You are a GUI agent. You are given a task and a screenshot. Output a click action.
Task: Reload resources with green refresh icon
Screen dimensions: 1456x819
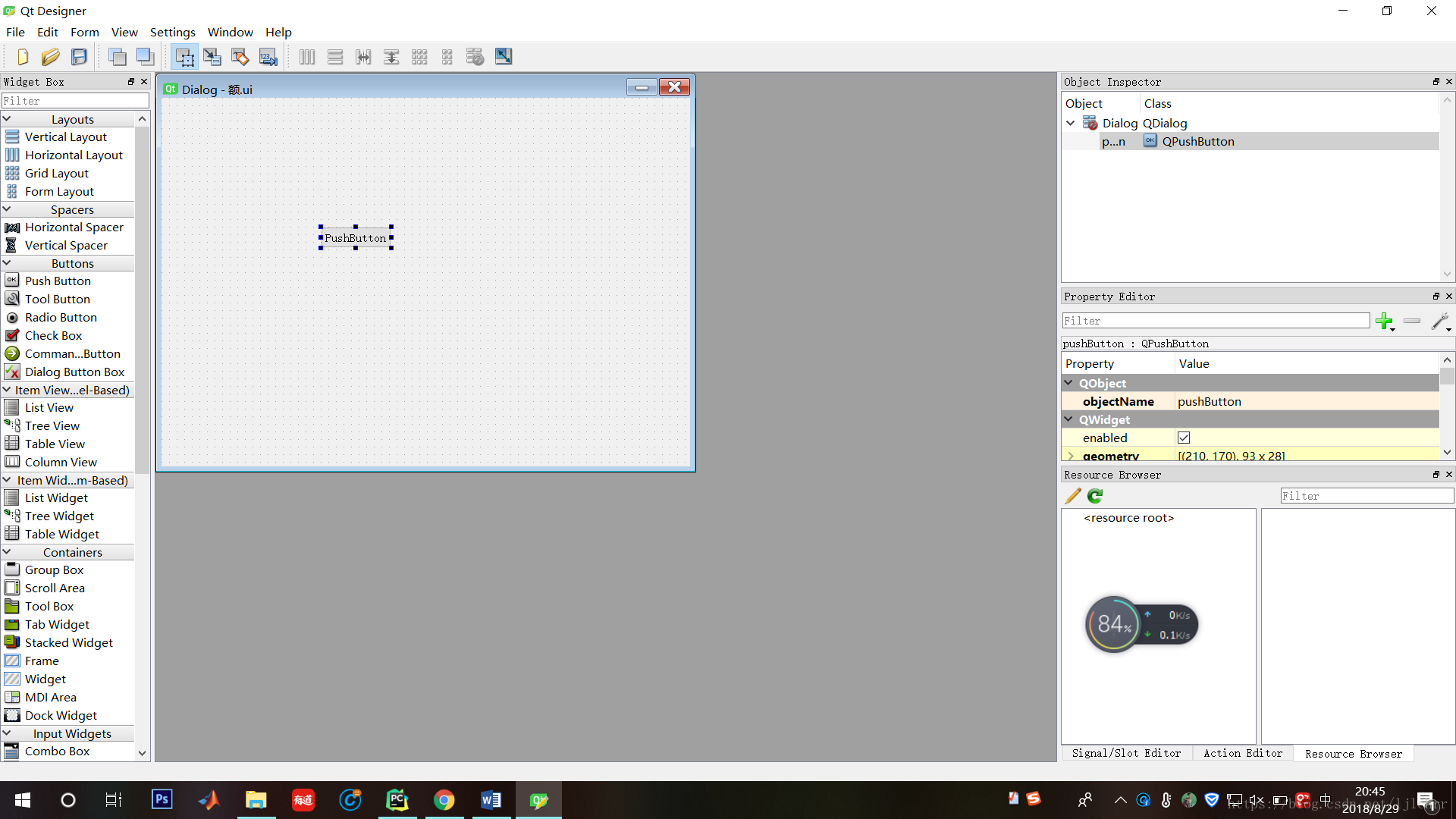coord(1095,496)
